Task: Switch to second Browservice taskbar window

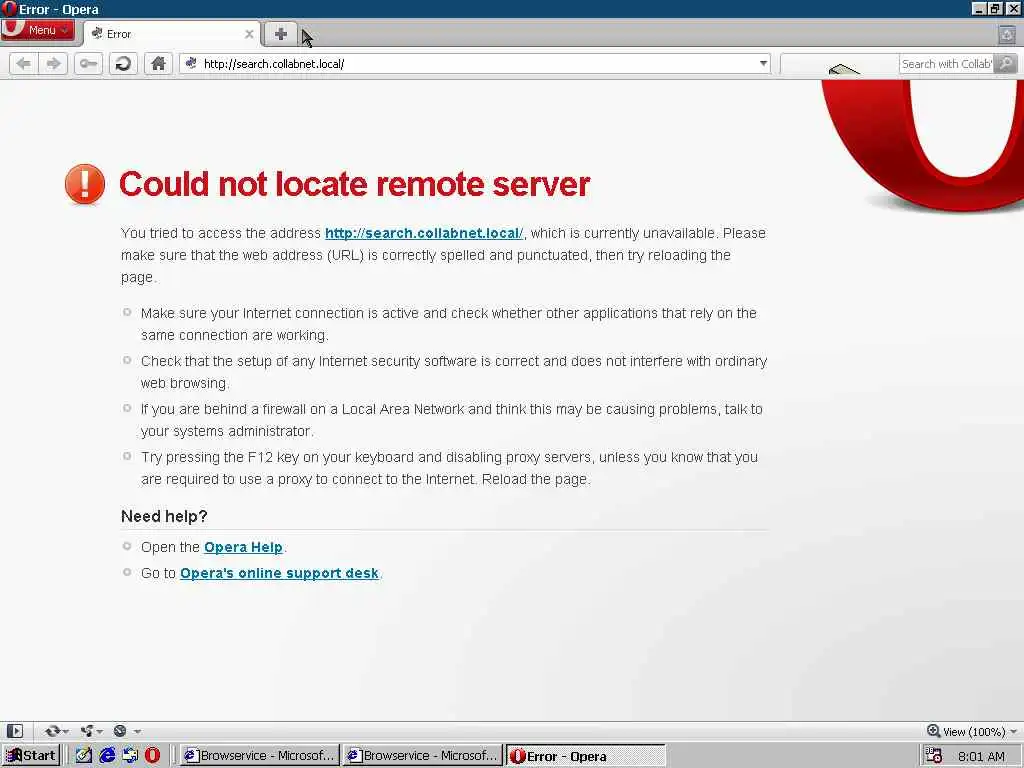Action: 423,756
